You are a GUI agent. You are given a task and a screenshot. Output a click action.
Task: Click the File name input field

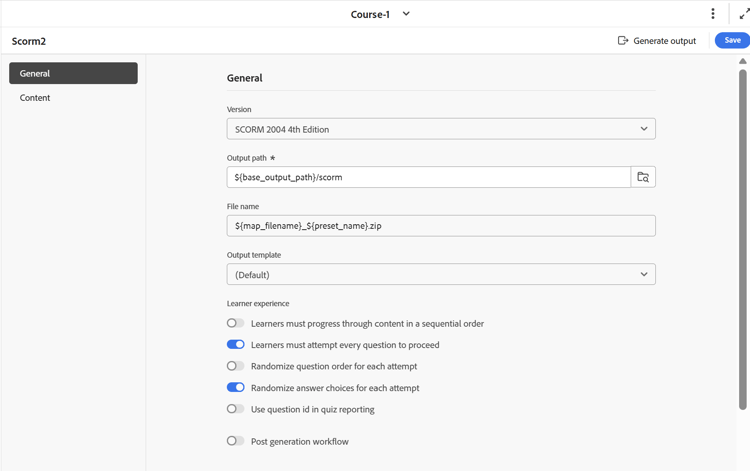click(441, 226)
